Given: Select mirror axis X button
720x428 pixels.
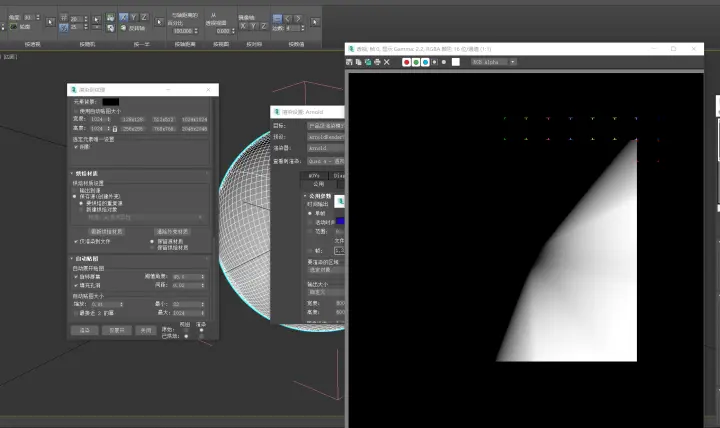Looking at the screenshot, I should [x=243, y=27].
